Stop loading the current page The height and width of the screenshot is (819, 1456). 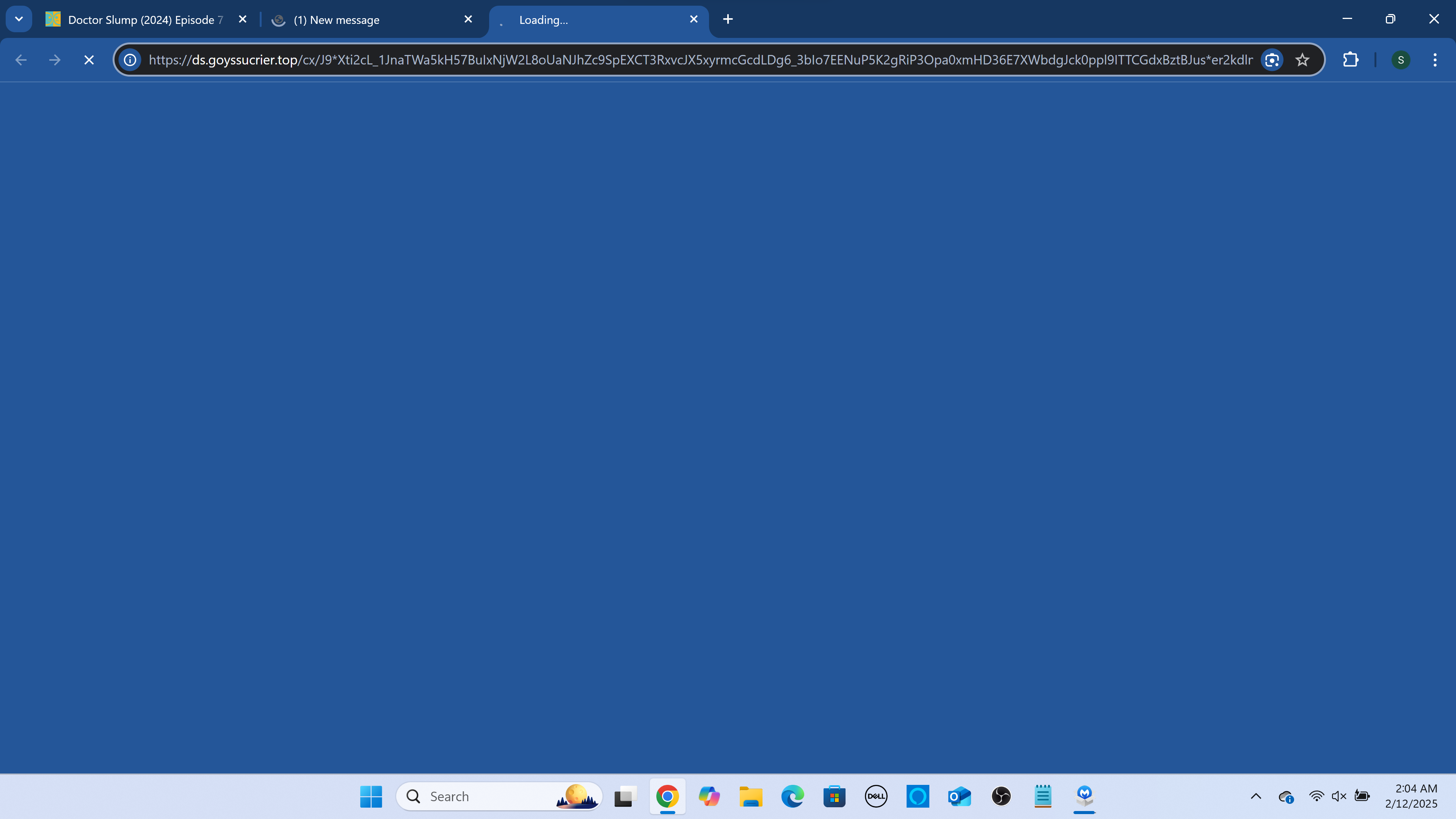point(89,60)
